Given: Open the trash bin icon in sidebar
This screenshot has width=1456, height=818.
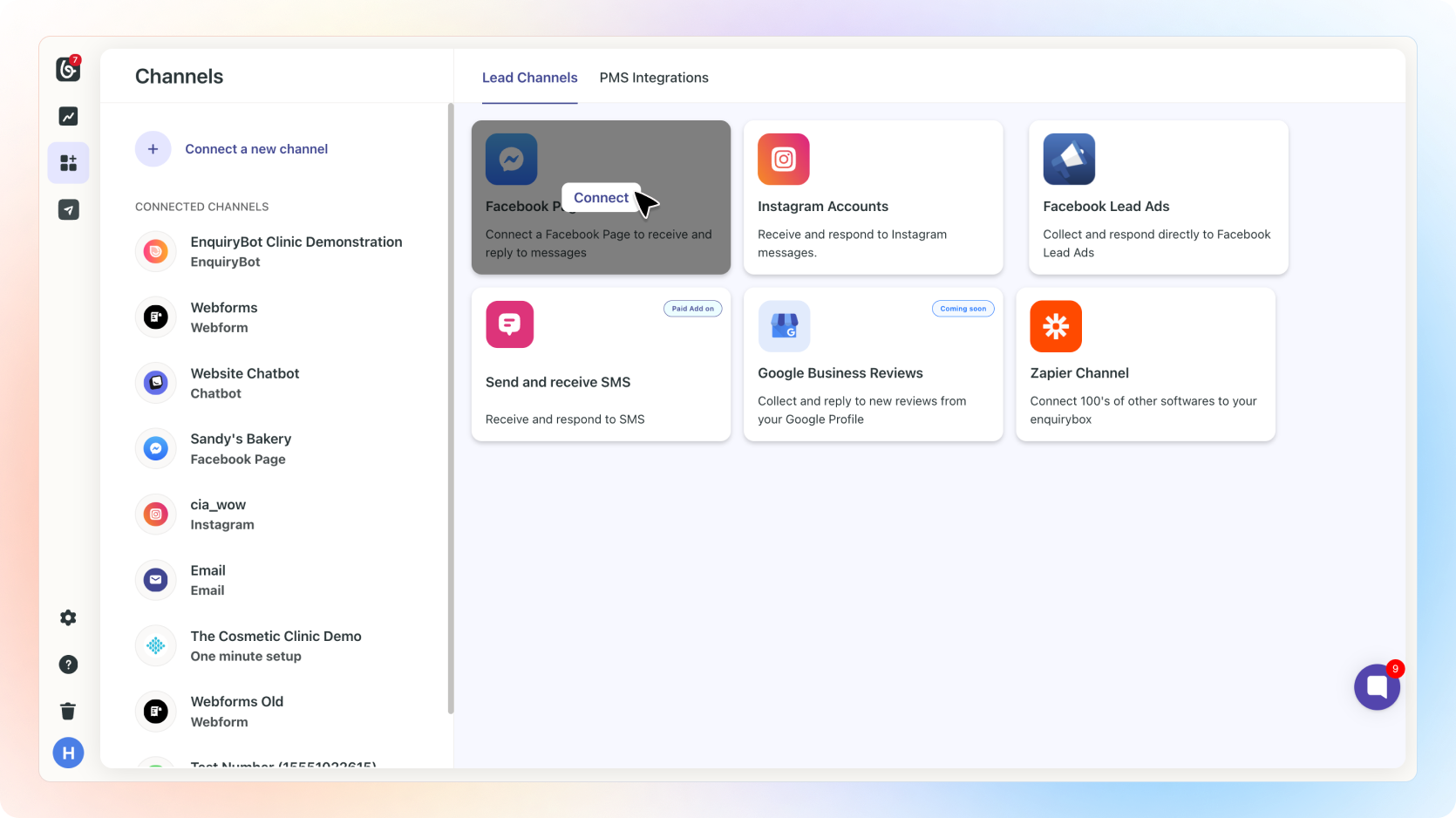Looking at the screenshot, I should click(68, 711).
